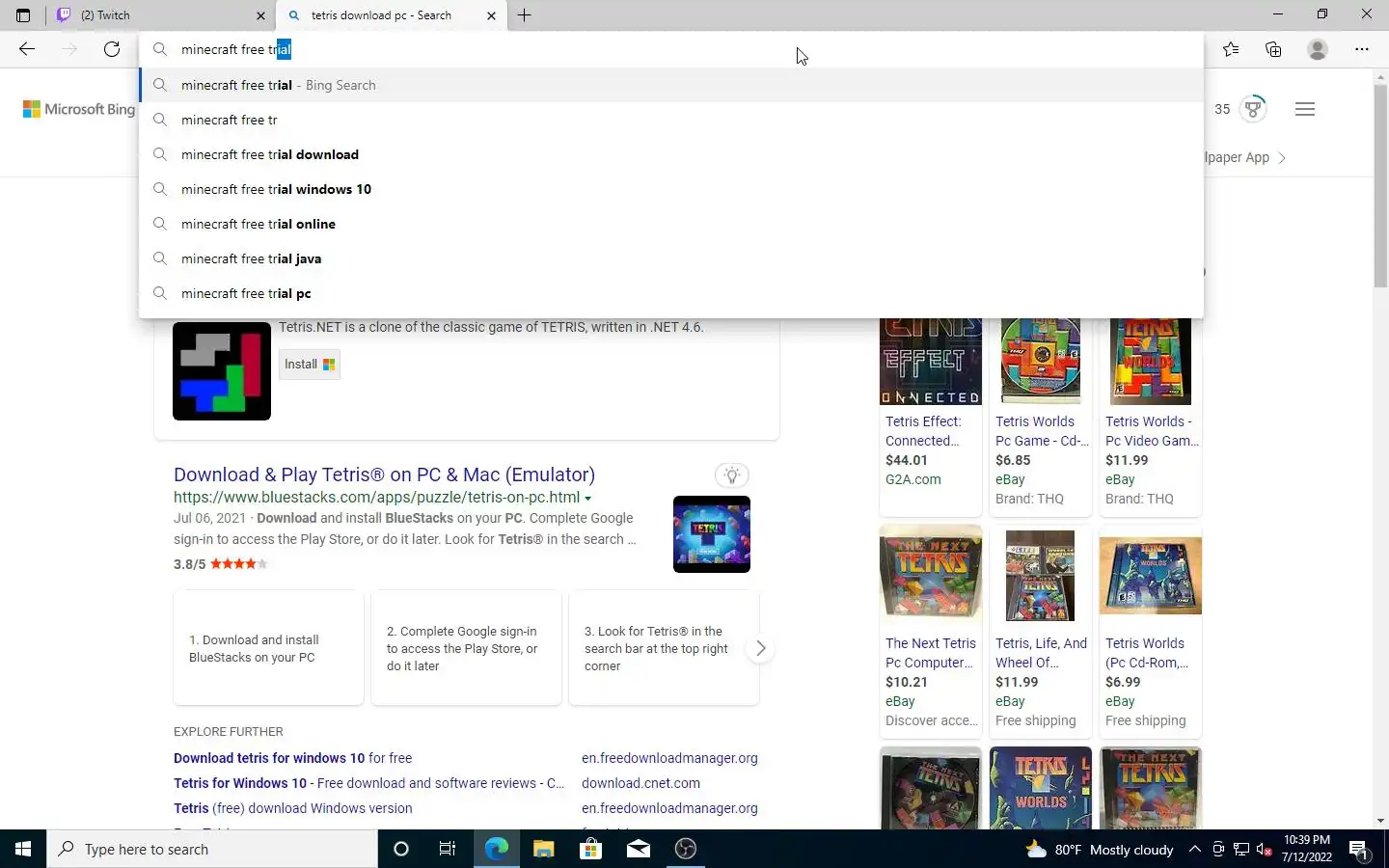Screen dimensions: 1389x868
Task: Expand the bluestacks URL dropdown arrow
Action: (x=587, y=499)
